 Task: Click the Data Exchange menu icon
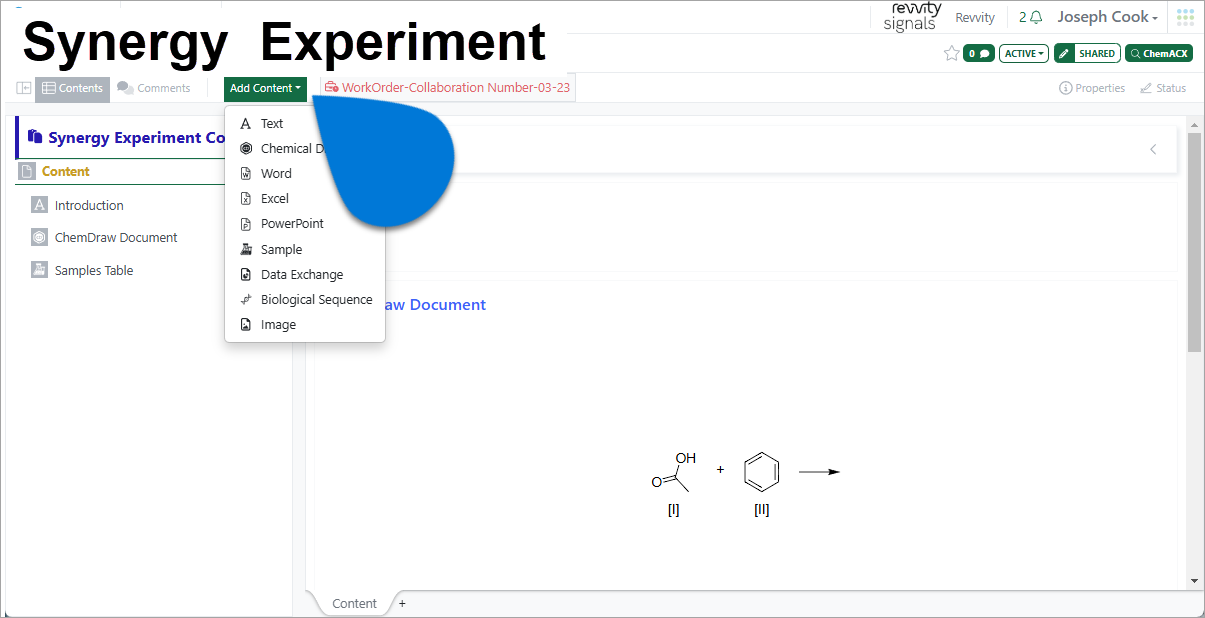246,275
